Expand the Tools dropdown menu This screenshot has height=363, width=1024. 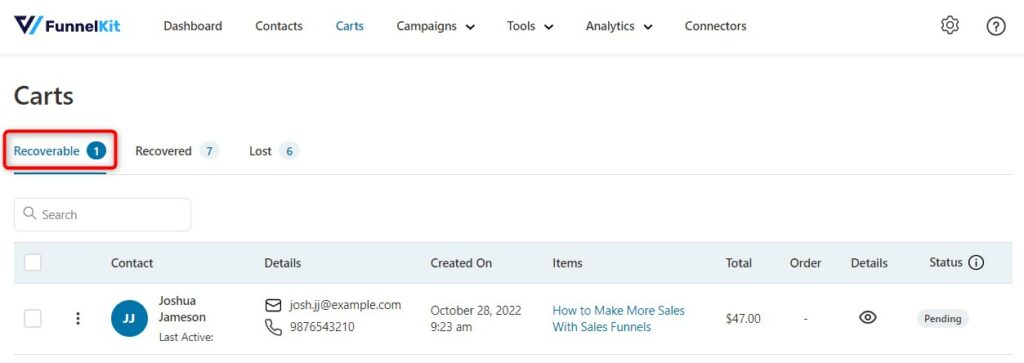530,26
